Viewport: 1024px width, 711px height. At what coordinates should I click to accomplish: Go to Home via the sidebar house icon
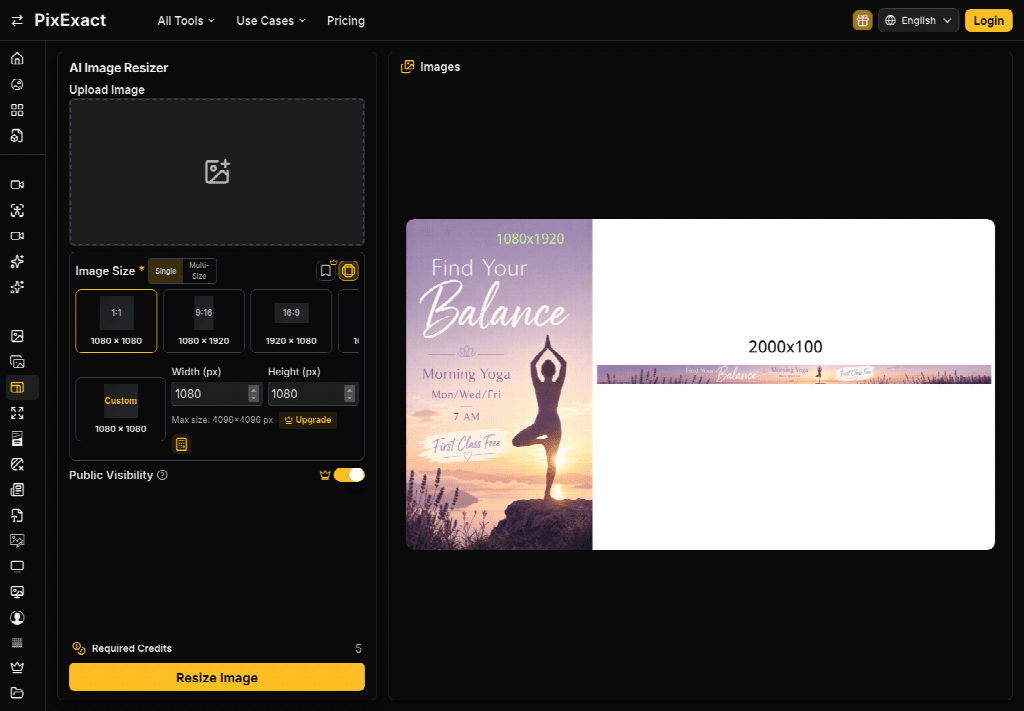[17, 58]
